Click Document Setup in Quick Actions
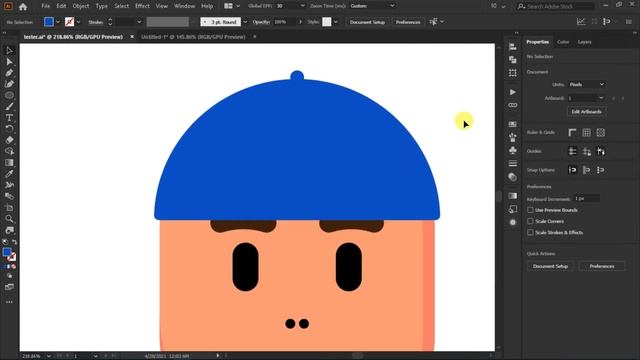This screenshot has width=640, height=360. tap(550, 266)
